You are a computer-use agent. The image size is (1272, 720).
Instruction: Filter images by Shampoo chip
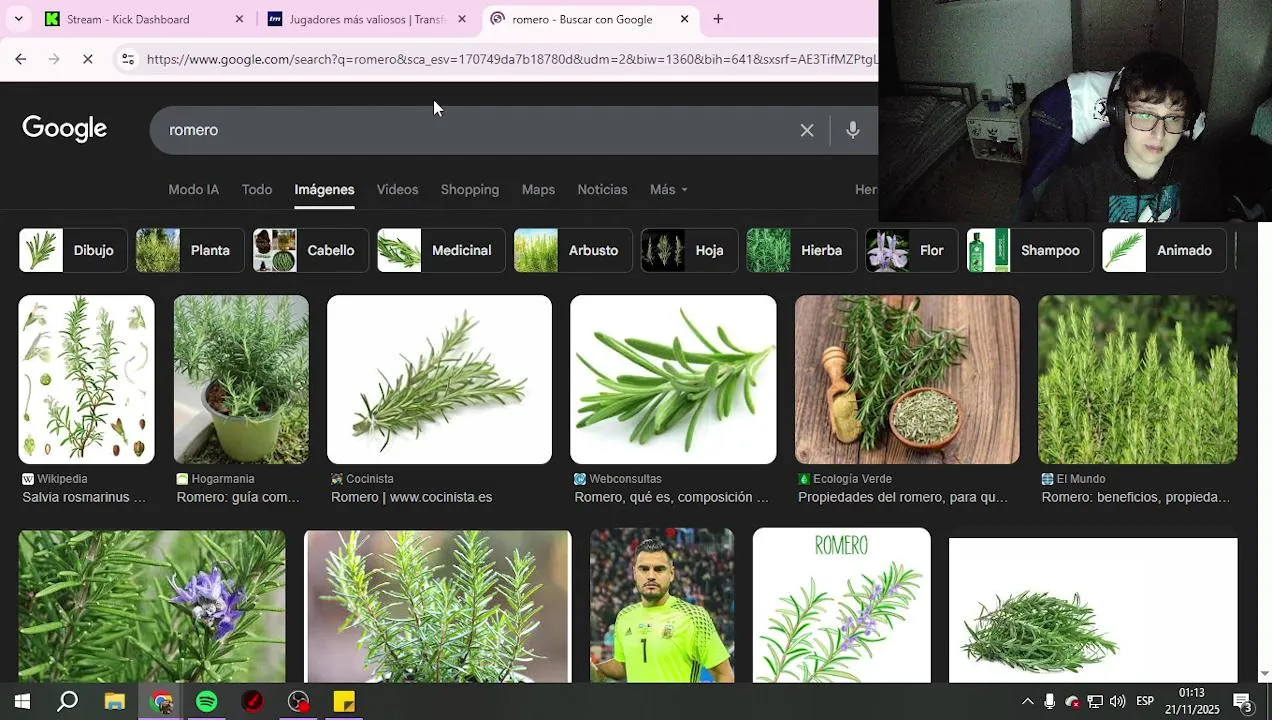(1030, 250)
